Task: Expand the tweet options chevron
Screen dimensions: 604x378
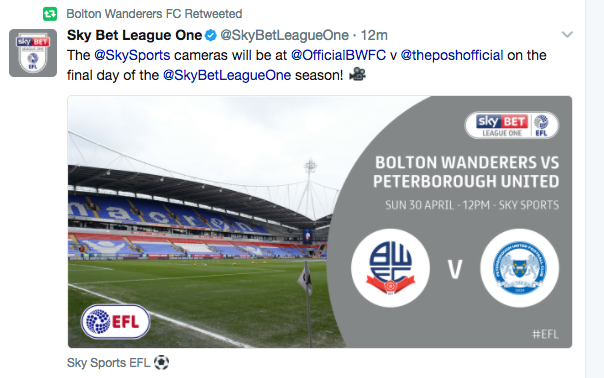Action: [x=567, y=34]
